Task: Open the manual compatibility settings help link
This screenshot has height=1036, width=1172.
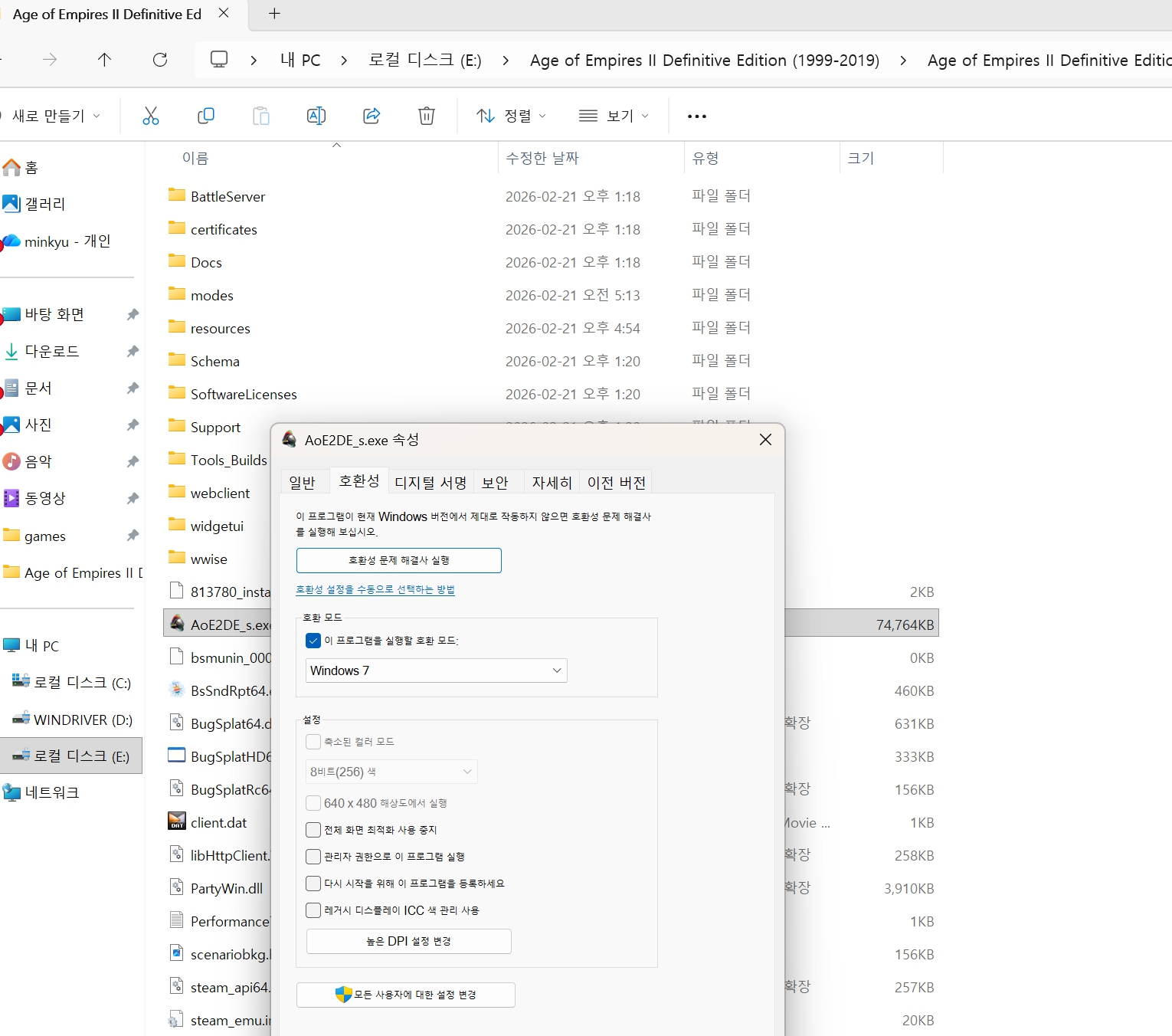Action: click(375, 589)
